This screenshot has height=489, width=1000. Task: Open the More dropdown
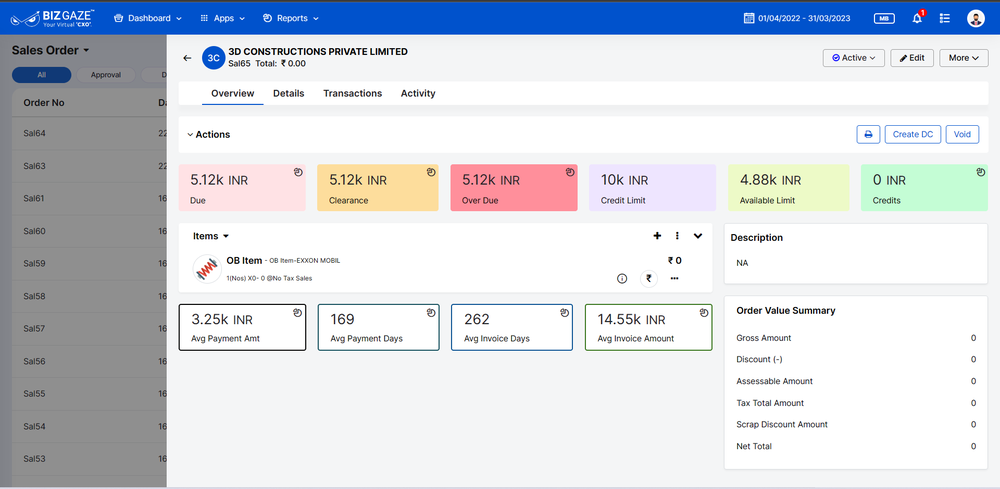[x=964, y=58]
